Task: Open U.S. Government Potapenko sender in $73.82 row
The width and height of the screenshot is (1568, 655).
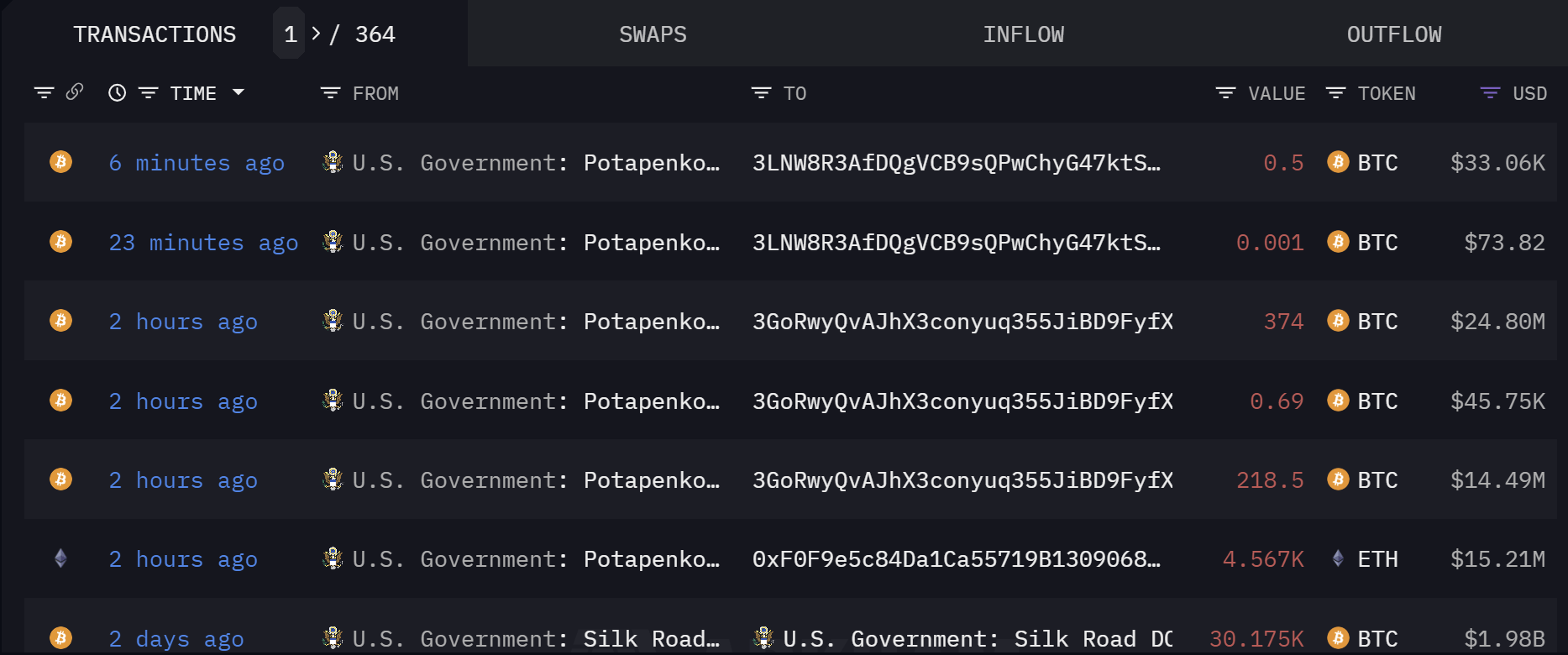Action: 536,242
